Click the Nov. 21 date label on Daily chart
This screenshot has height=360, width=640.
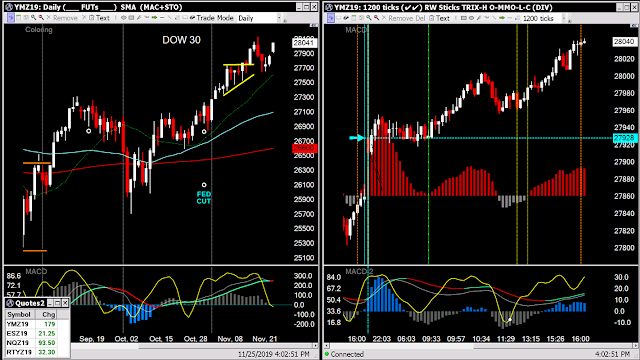(x=264, y=339)
